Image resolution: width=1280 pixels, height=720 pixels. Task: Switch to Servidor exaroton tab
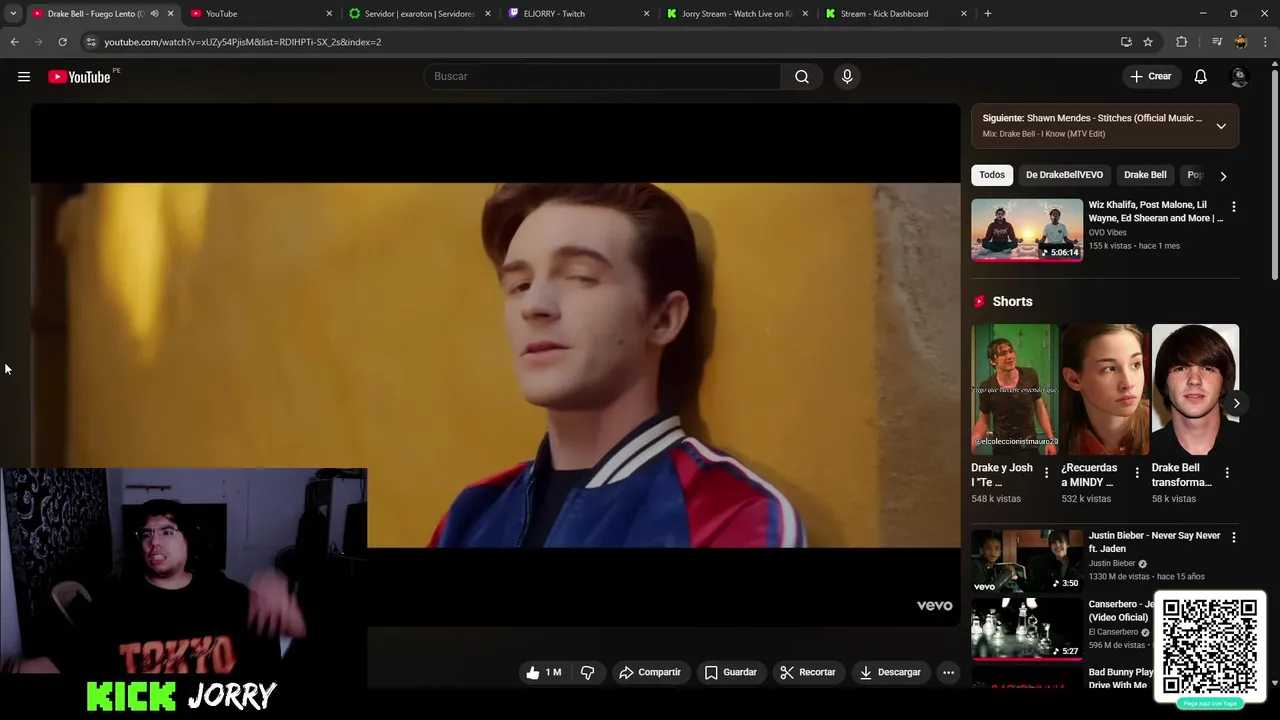click(x=420, y=14)
